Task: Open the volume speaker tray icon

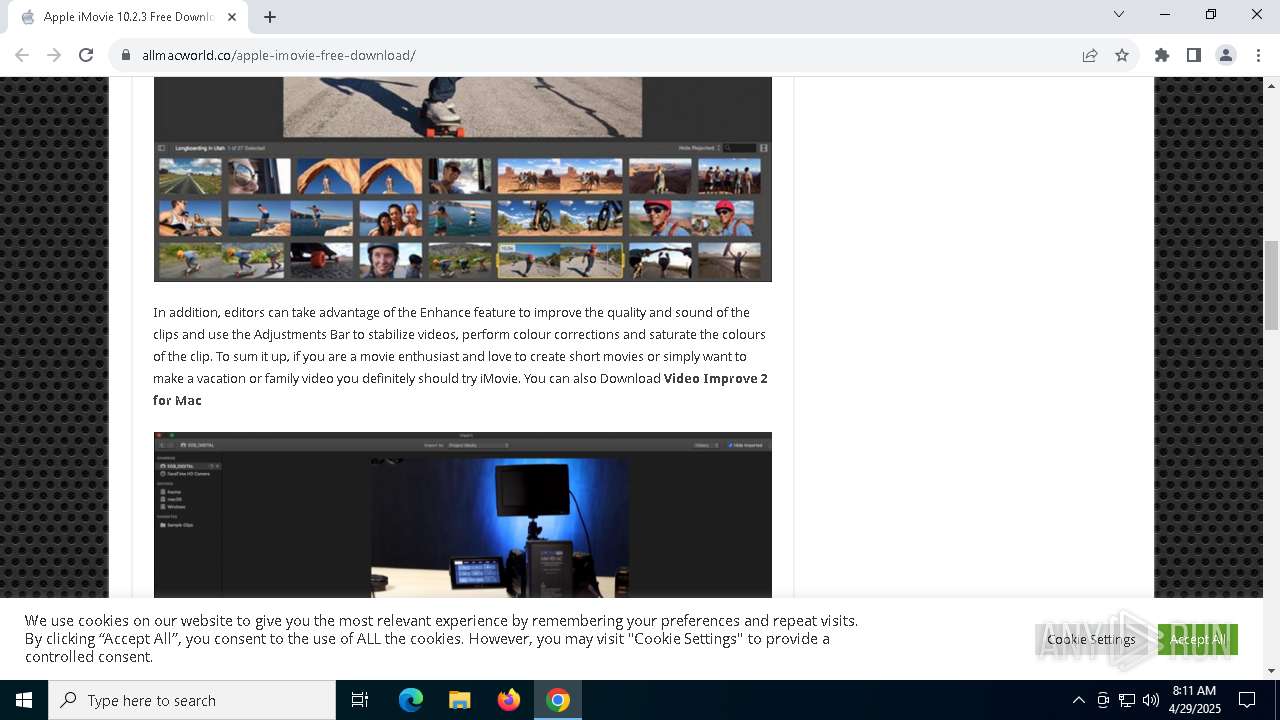Action: coord(1151,700)
